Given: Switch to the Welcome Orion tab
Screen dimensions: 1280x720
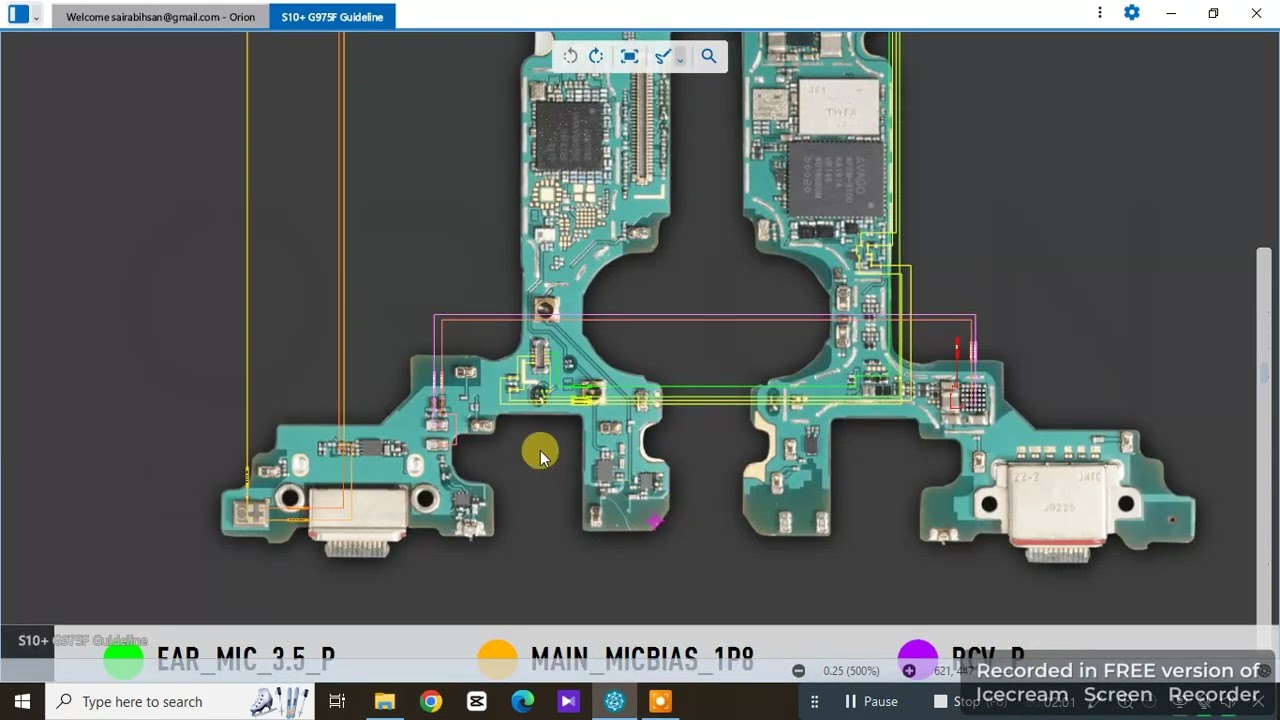Looking at the screenshot, I should (160, 17).
